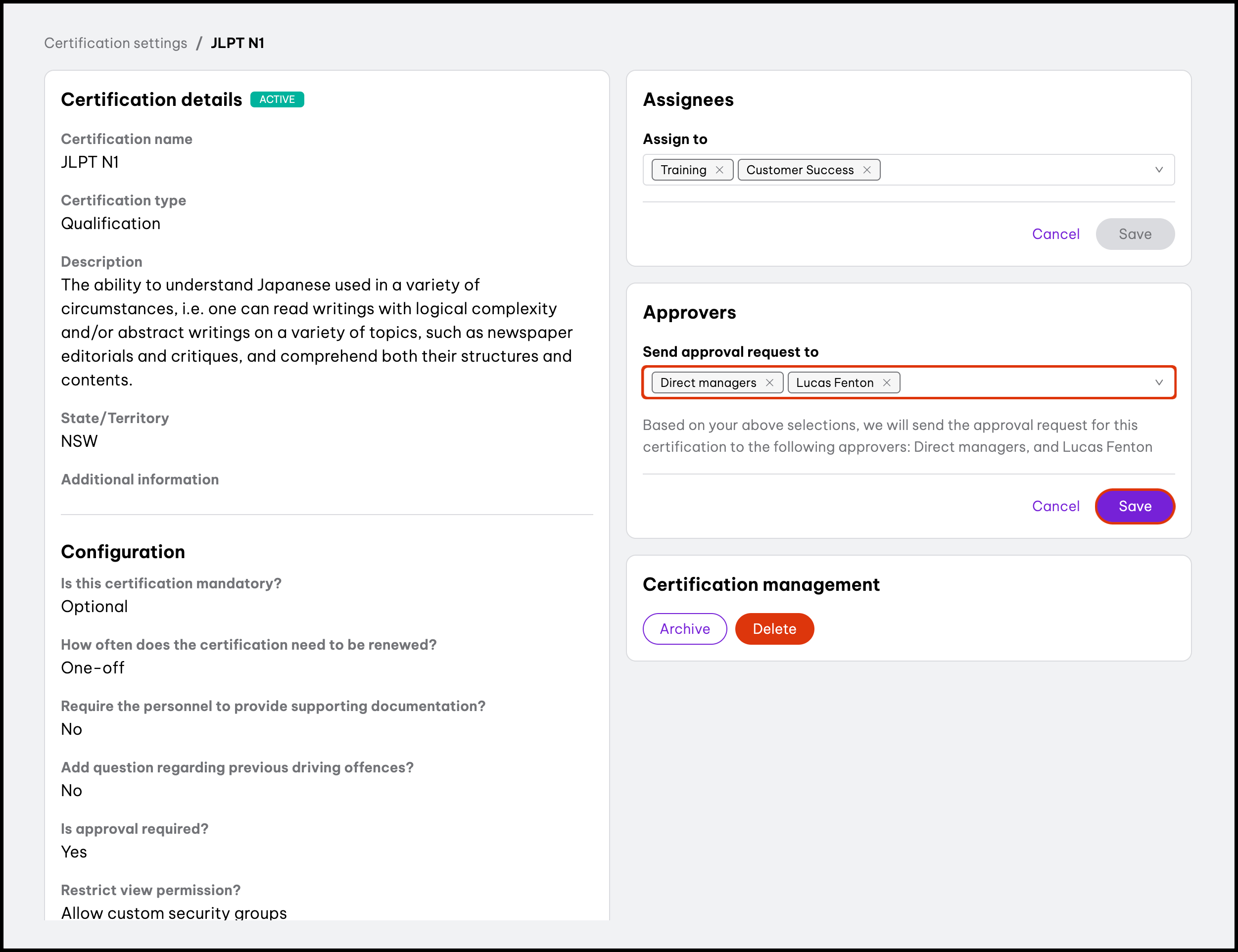Remove the Customer Success assignee tag
1238x952 pixels.
pos(866,170)
